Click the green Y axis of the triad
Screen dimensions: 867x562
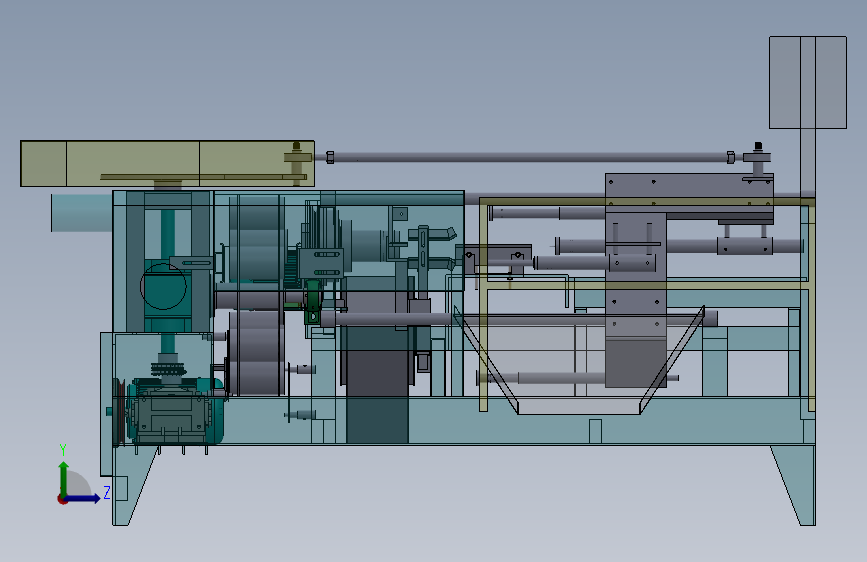click(x=64, y=479)
